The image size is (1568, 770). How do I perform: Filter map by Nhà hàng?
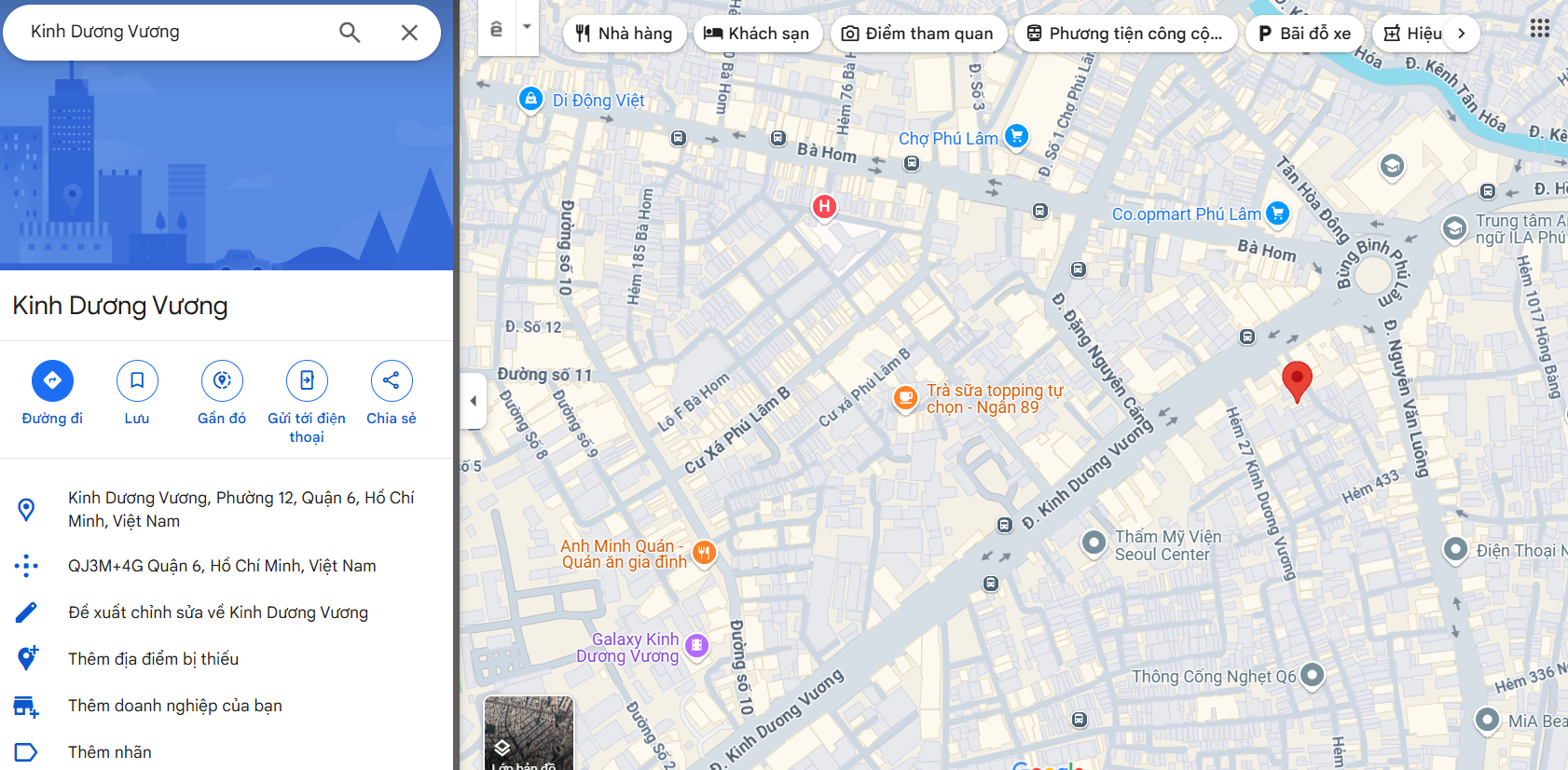coord(625,34)
